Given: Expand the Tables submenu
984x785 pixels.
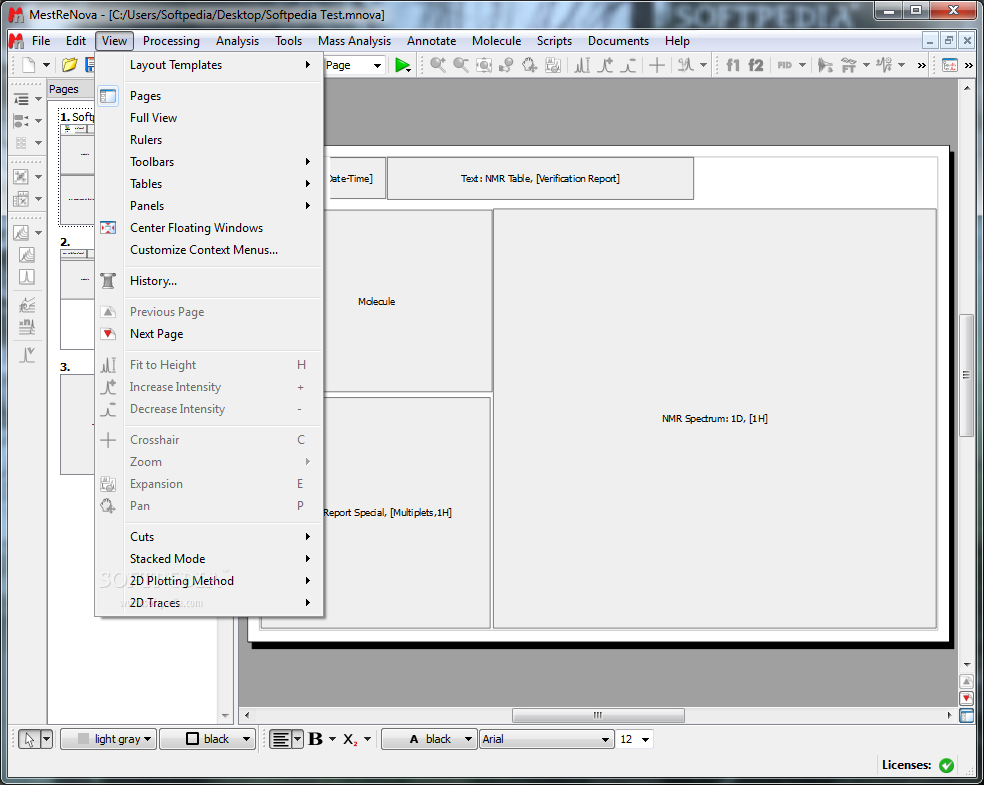Looking at the screenshot, I should [x=209, y=184].
